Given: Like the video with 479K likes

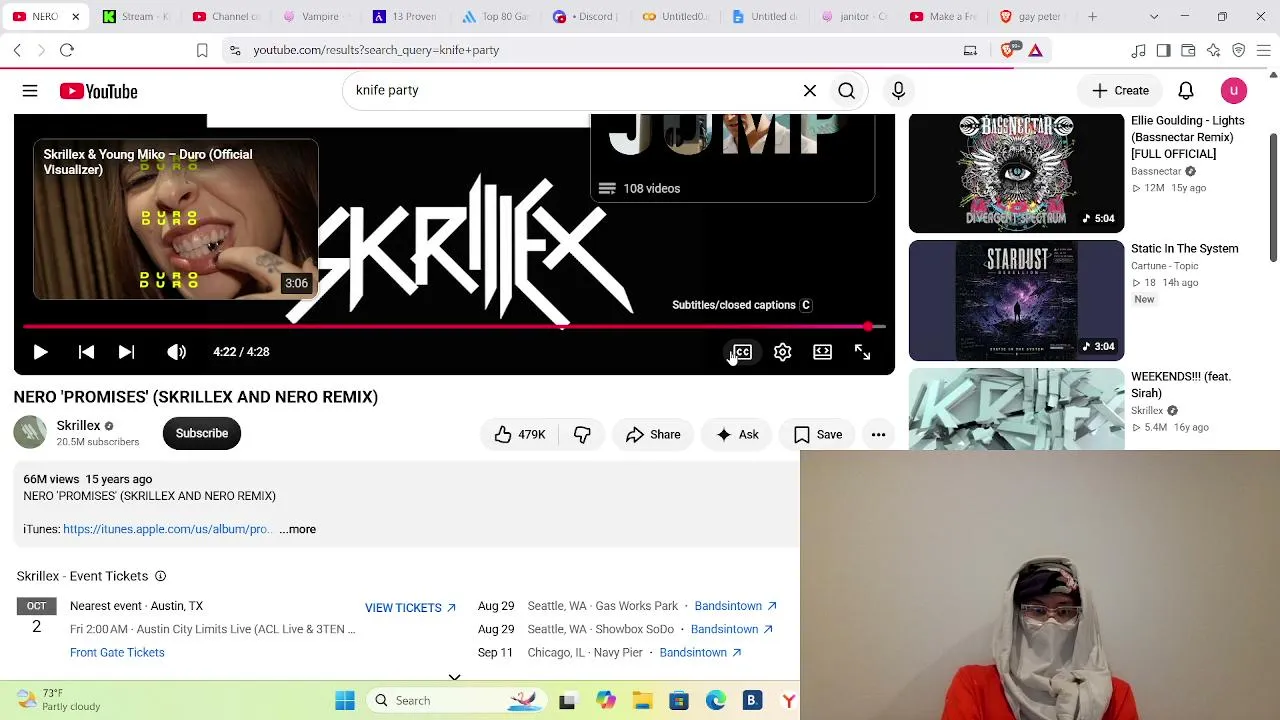Looking at the screenshot, I should point(520,434).
